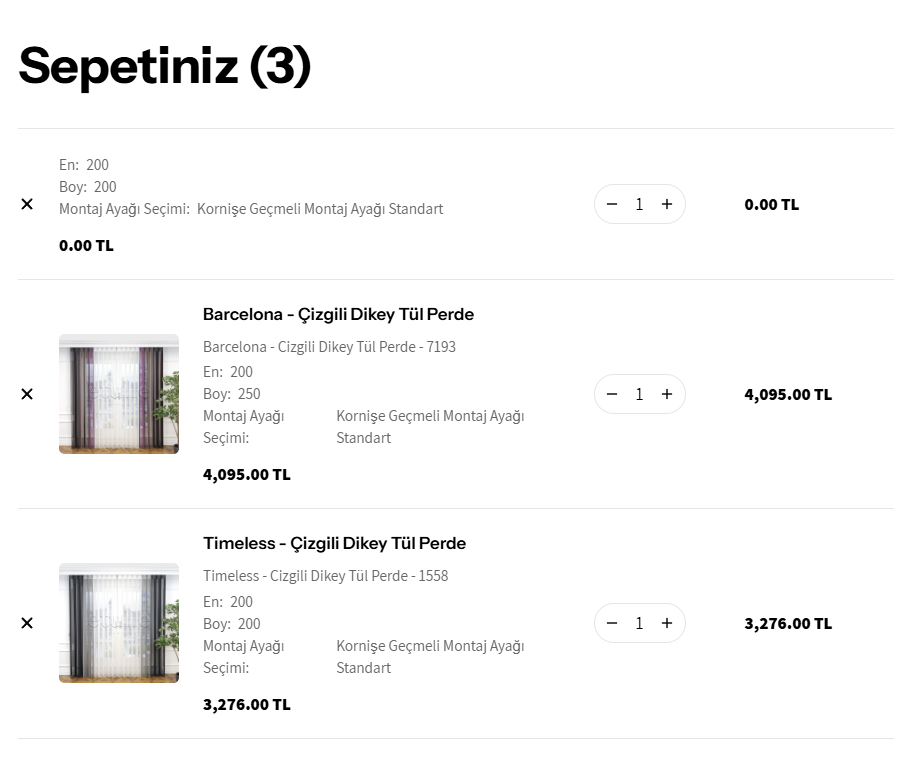917x769 pixels.
Task: Open Timeless - Çizgili Dikey Tül Perde title
Action: tap(334, 543)
